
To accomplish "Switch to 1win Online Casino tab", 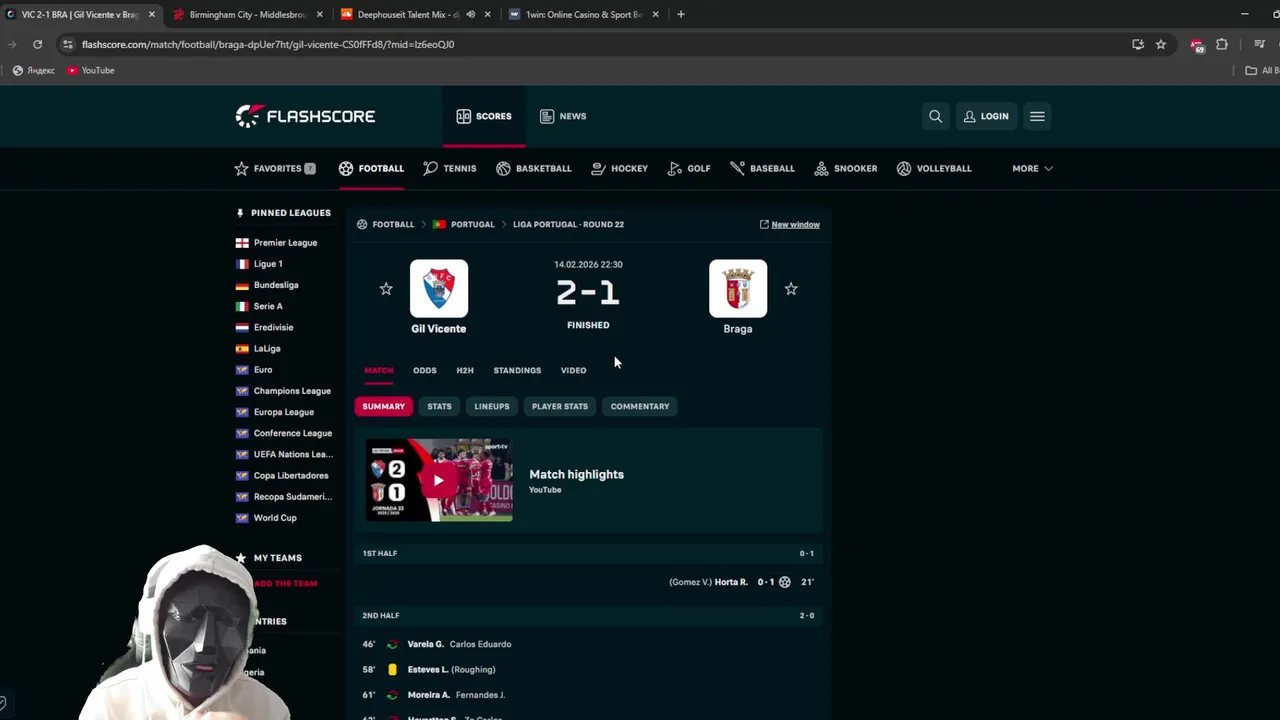I will click(x=584, y=14).
